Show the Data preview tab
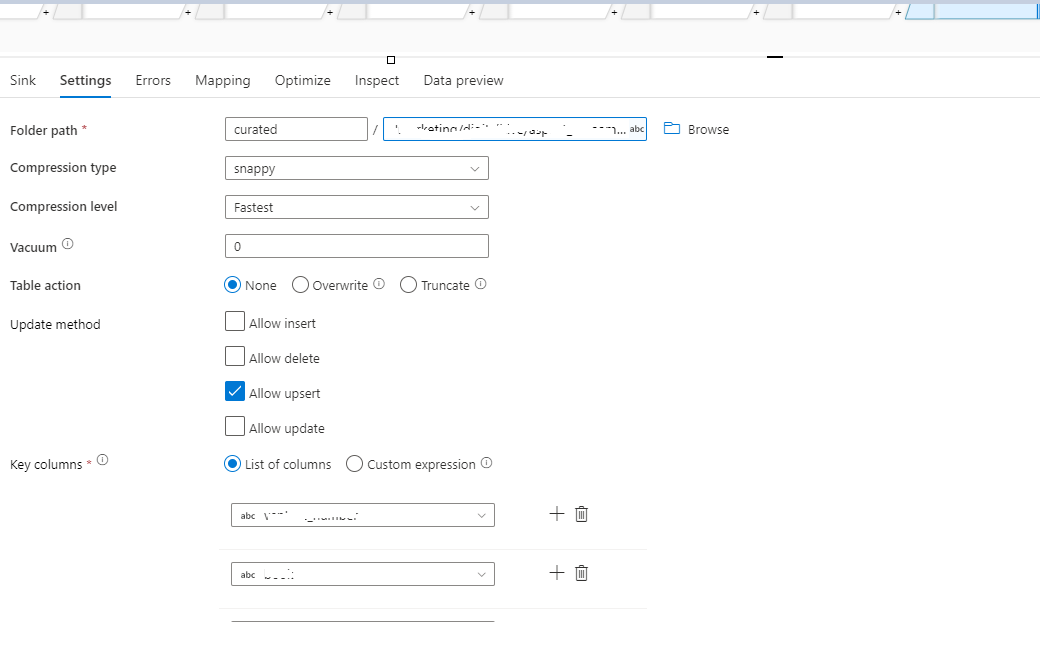The width and height of the screenshot is (1040, 652). click(x=464, y=80)
